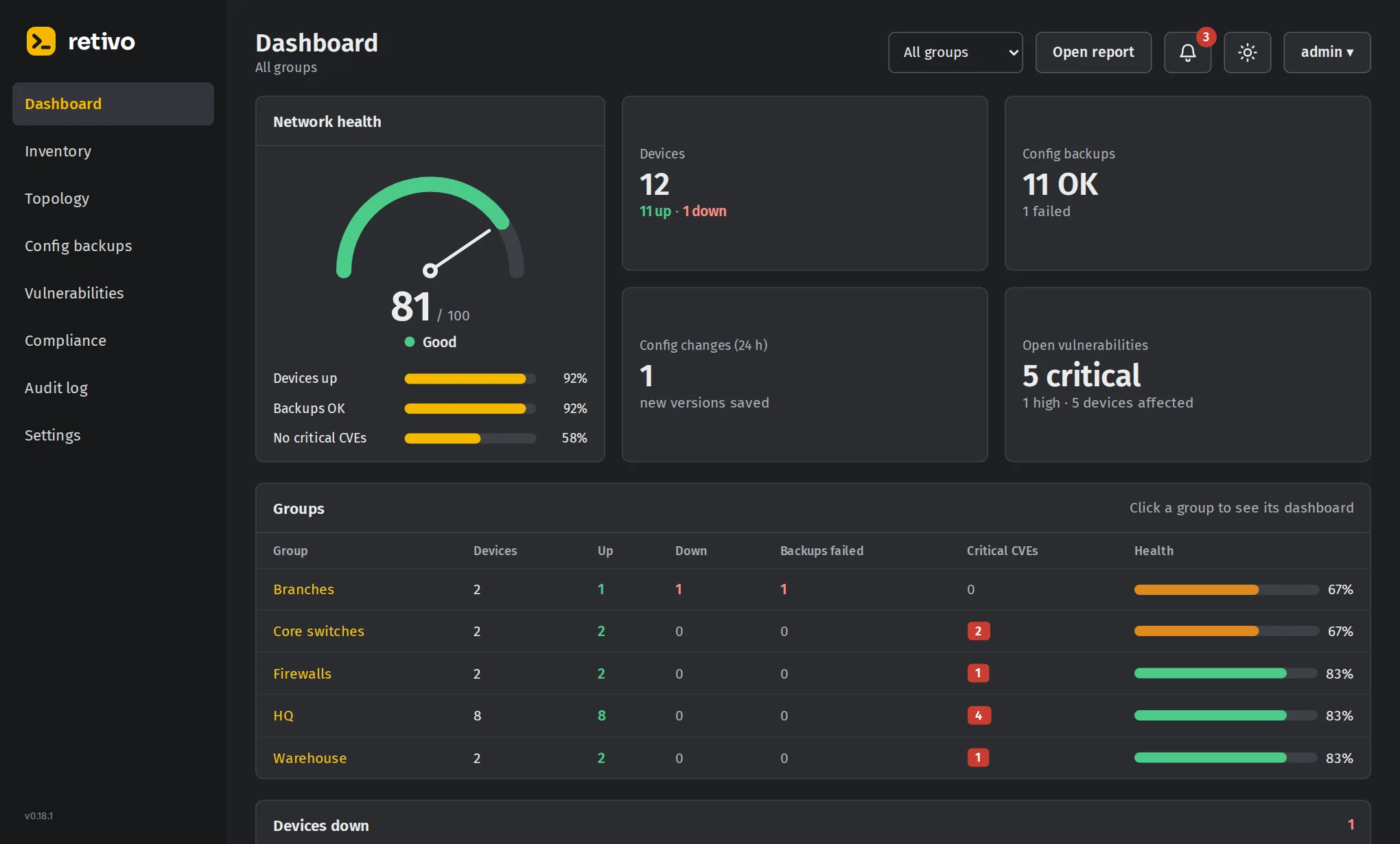
Task: Click Branches health bar at 67%
Action: pyautogui.click(x=1226, y=589)
